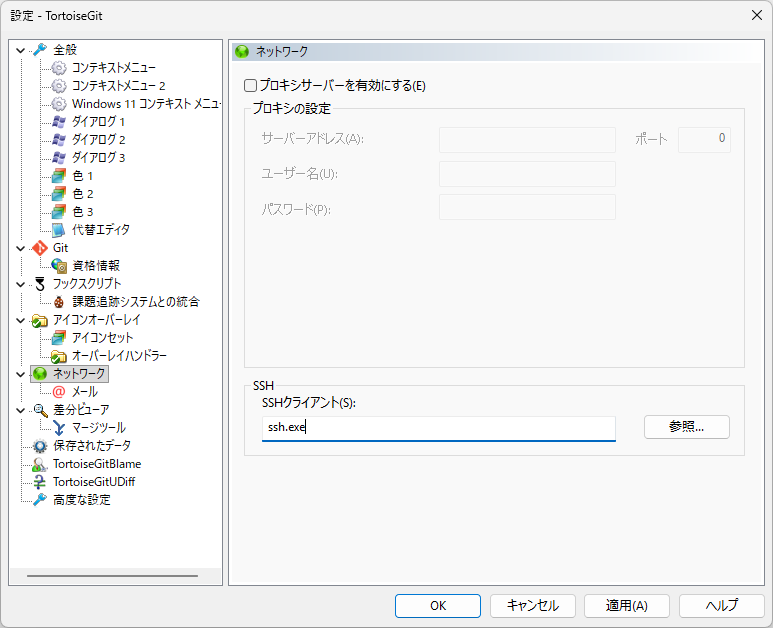Screen dimensions: 773x628
Task: Click the 適用(A) button
Action: [627, 606]
